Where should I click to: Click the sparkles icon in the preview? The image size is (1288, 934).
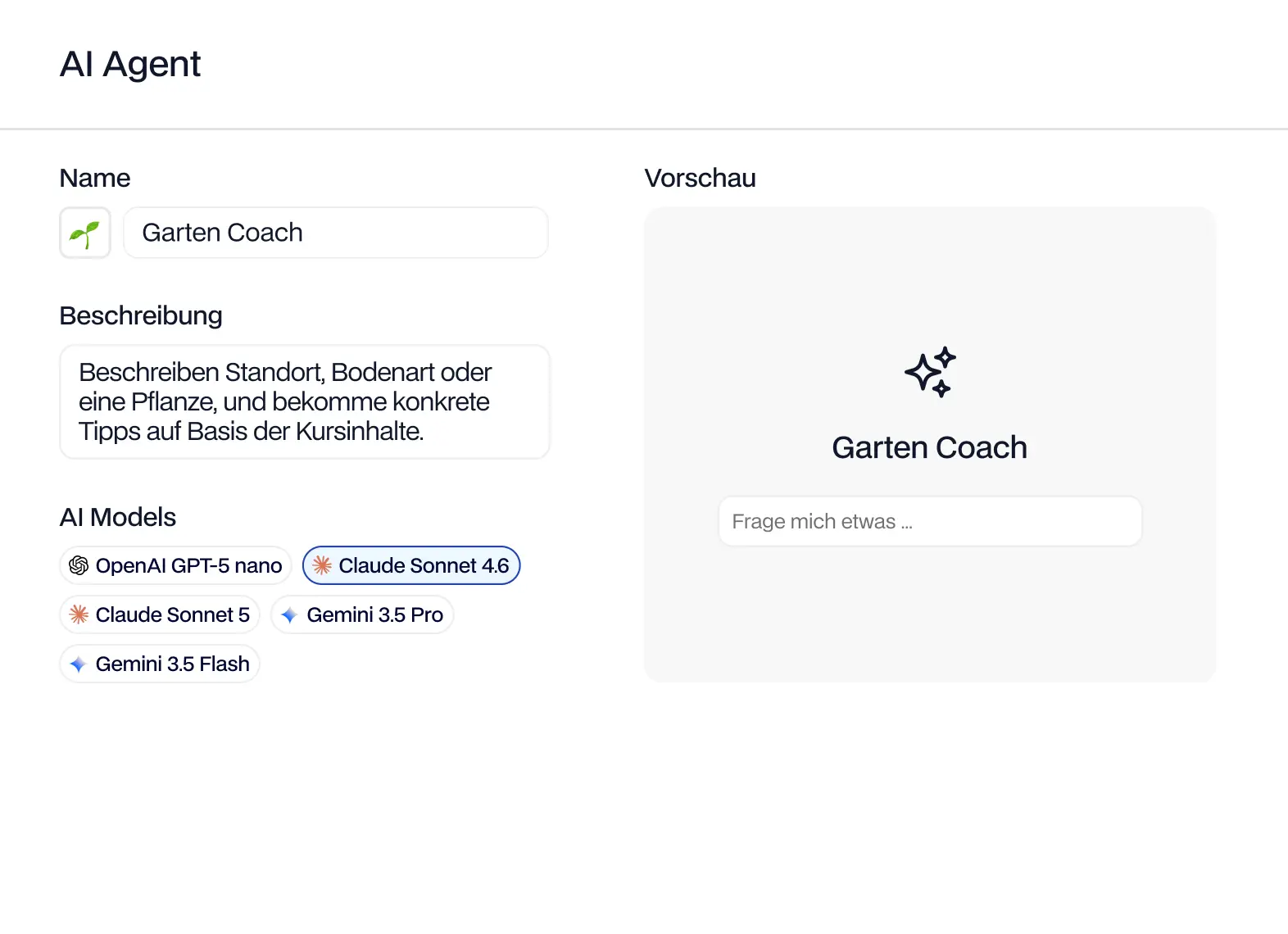click(x=930, y=372)
